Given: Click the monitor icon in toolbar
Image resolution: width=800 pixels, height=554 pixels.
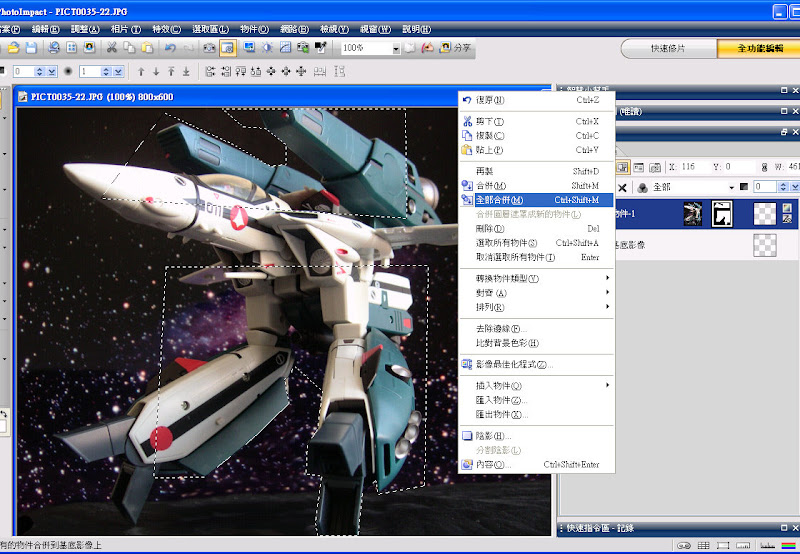Looking at the screenshot, I should tap(249, 48).
